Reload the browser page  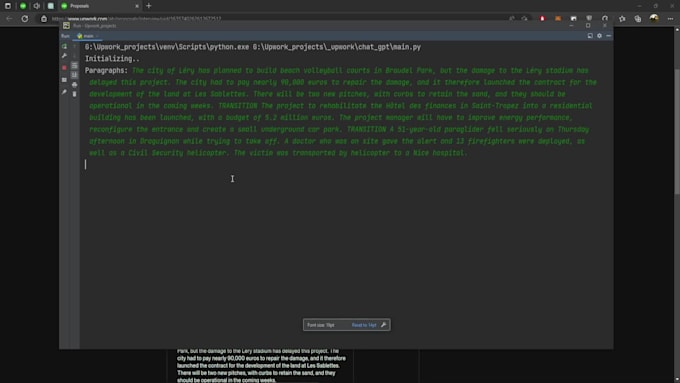point(25,19)
